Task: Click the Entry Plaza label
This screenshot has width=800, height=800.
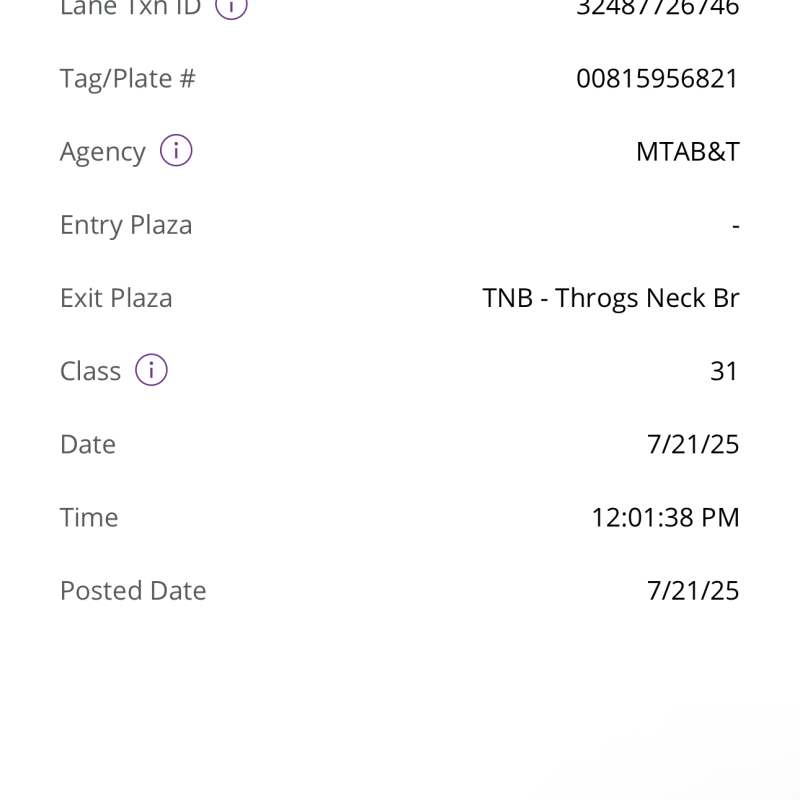Action: pos(126,225)
